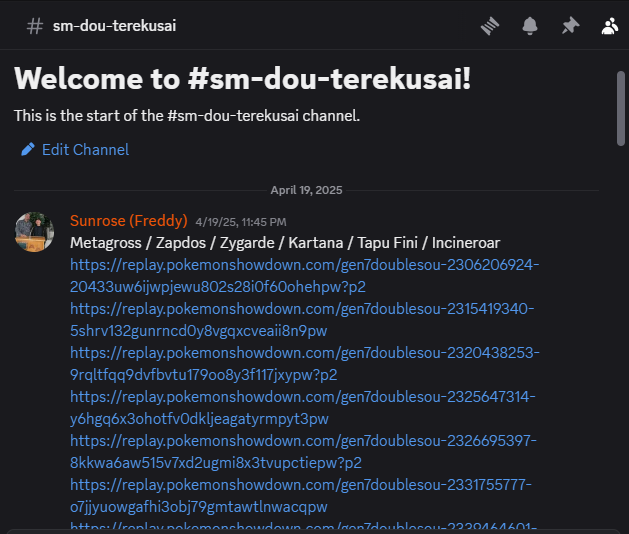Open the Threads panel icon
The image size is (629, 534).
[490, 26]
